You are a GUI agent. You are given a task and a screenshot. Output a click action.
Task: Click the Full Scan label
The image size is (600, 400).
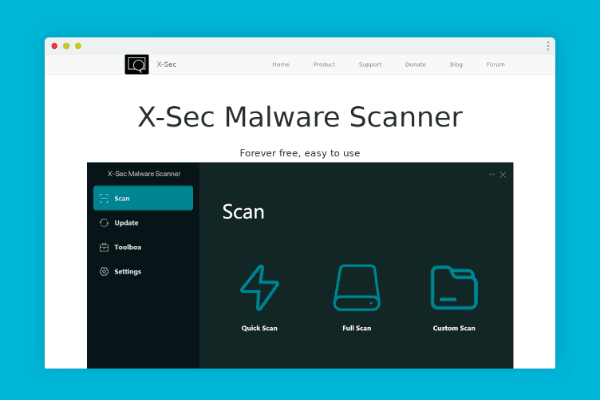[x=357, y=328]
